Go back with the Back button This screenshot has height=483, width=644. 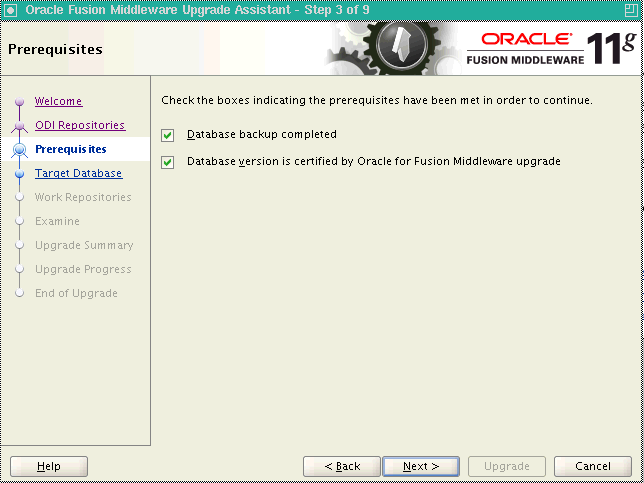point(342,467)
